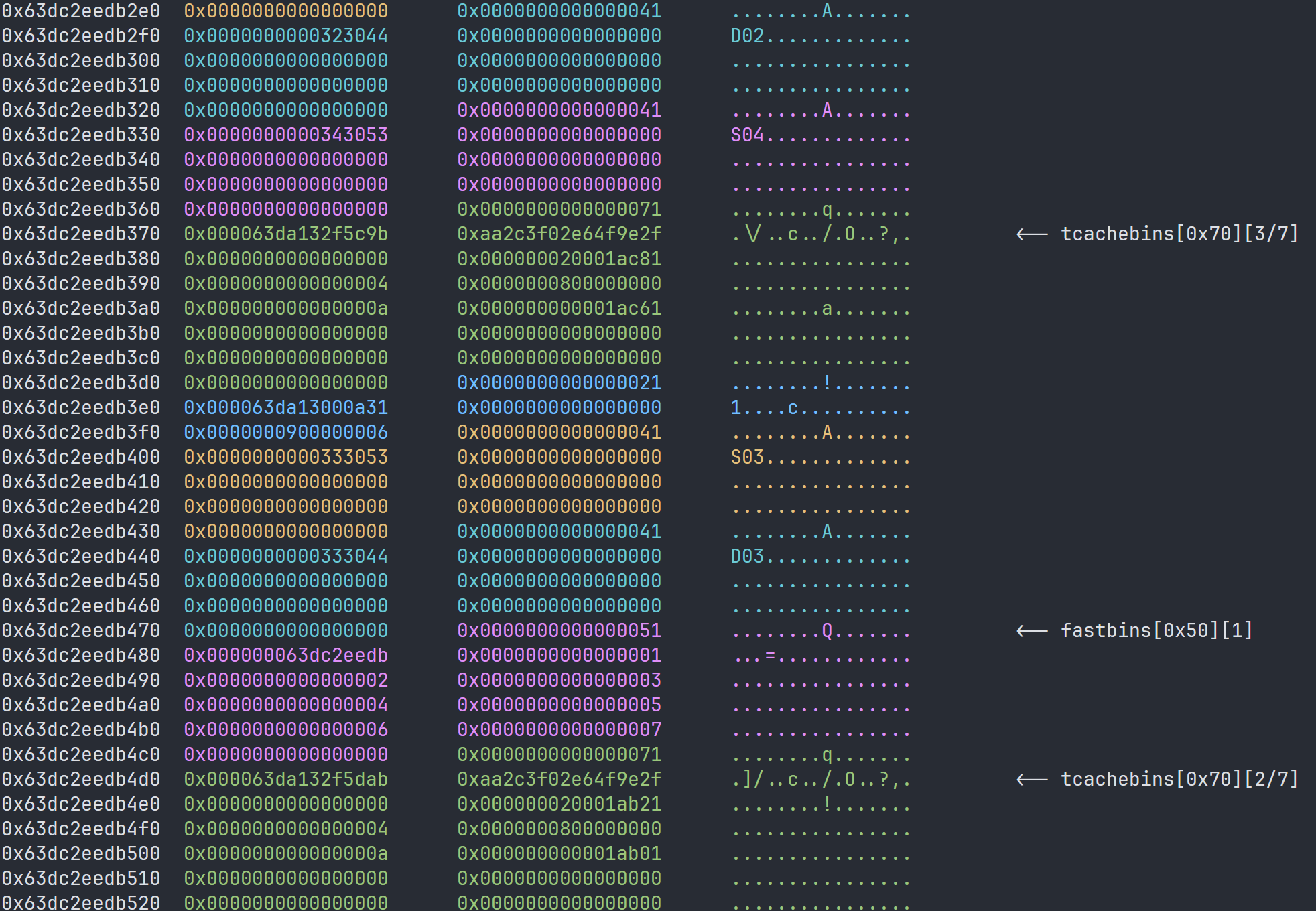The width and height of the screenshot is (1316, 911).
Task: Click the hex value 0x000063da132f5dab
Action: point(286,779)
